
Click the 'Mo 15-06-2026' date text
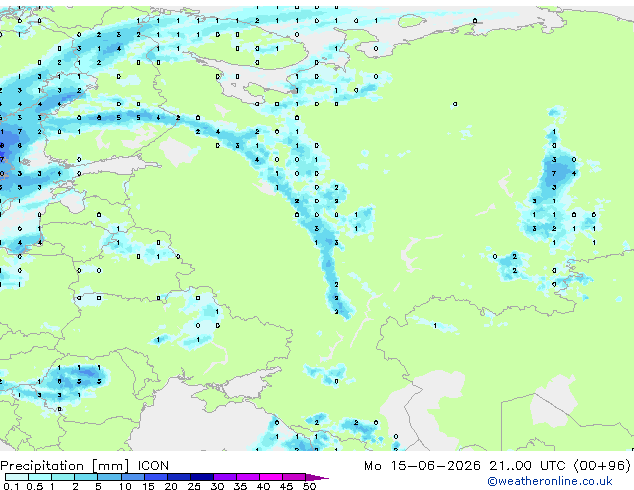tap(423, 466)
